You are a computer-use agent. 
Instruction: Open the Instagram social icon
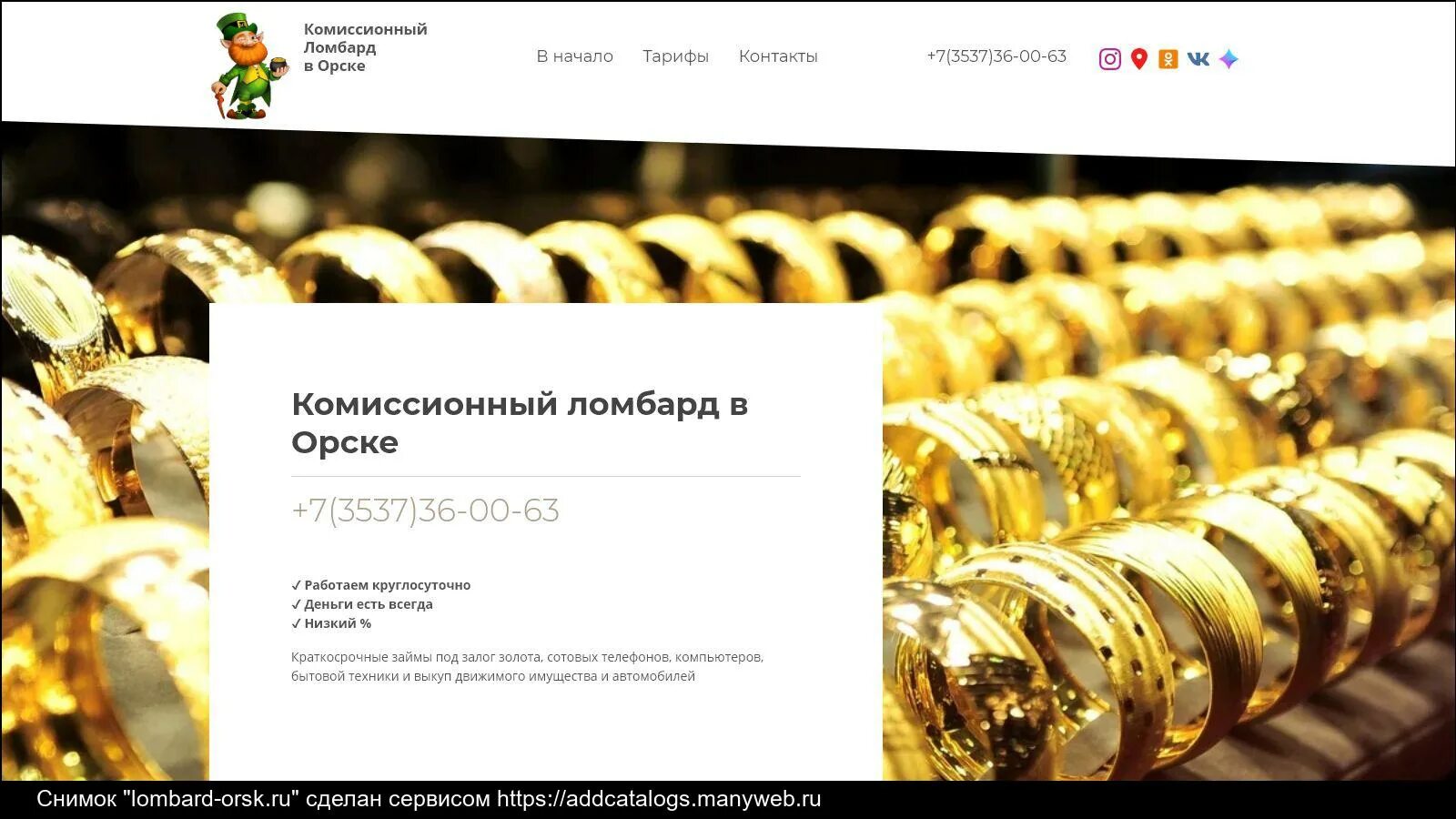1109,59
